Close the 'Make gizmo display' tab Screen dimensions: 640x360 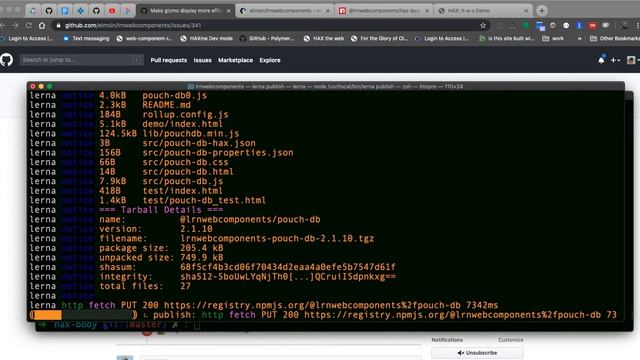pyautogui.click(x=229, y=11)
